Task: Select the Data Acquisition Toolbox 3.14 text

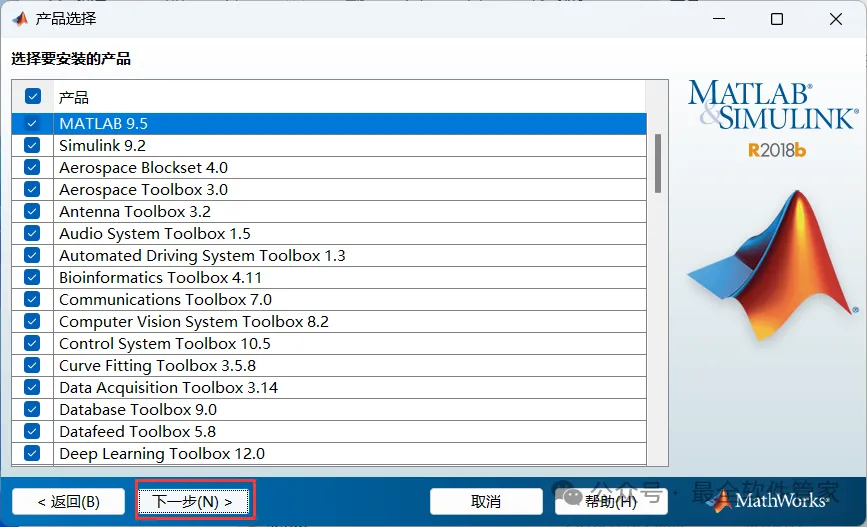Action: (168, 388)
